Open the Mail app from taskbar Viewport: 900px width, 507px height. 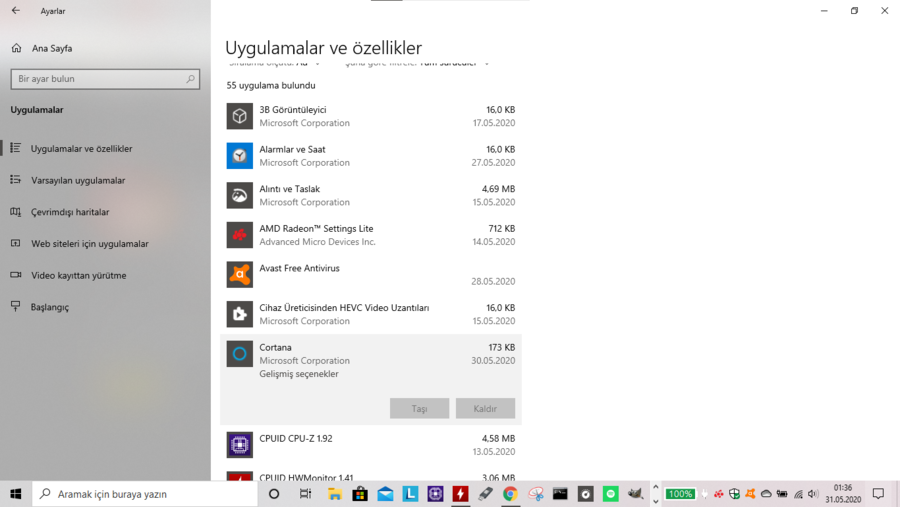coord(385,494)
